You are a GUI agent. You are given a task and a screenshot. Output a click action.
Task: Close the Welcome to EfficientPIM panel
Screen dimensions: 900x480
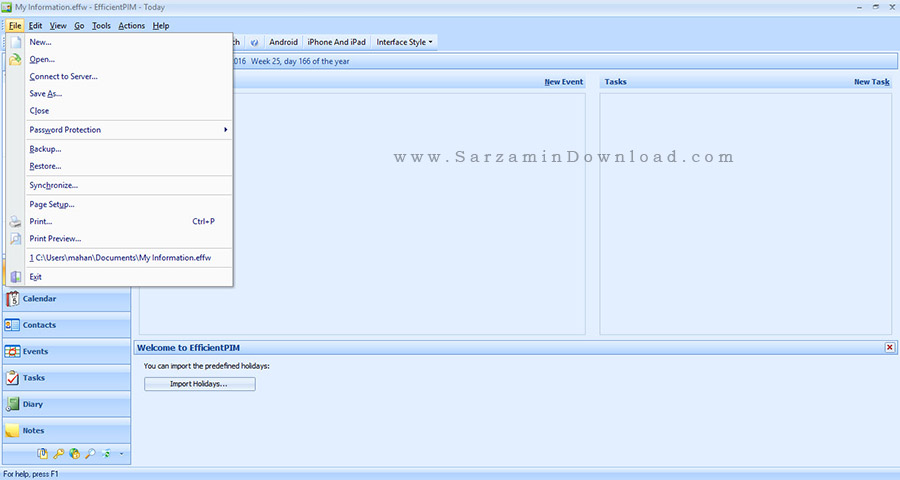coord(890,347)
